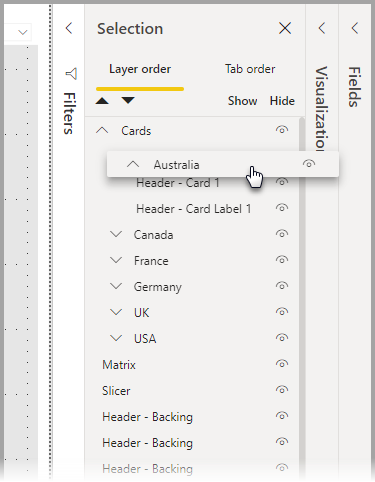
Task: Select the Australia group row
Action: coord(223,164)
